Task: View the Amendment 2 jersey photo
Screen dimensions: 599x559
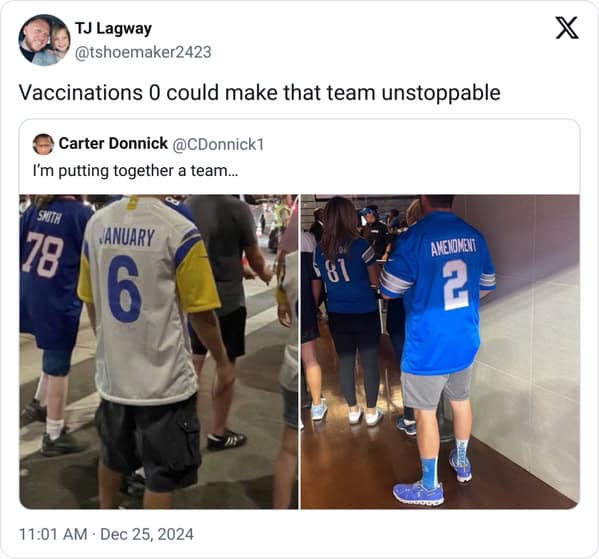Action: (440, 352)
